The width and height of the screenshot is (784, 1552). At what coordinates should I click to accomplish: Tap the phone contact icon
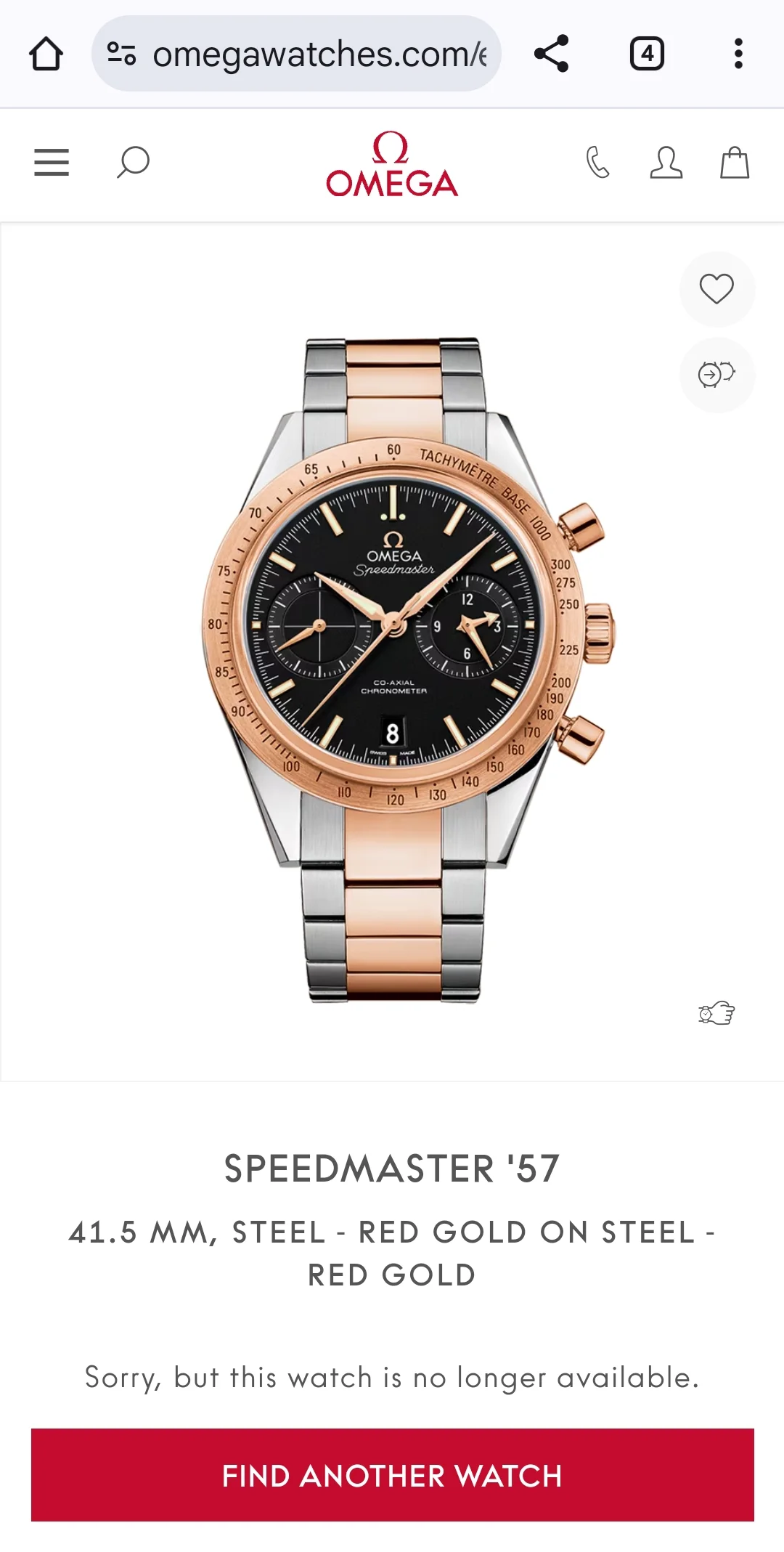click(597, 163)
